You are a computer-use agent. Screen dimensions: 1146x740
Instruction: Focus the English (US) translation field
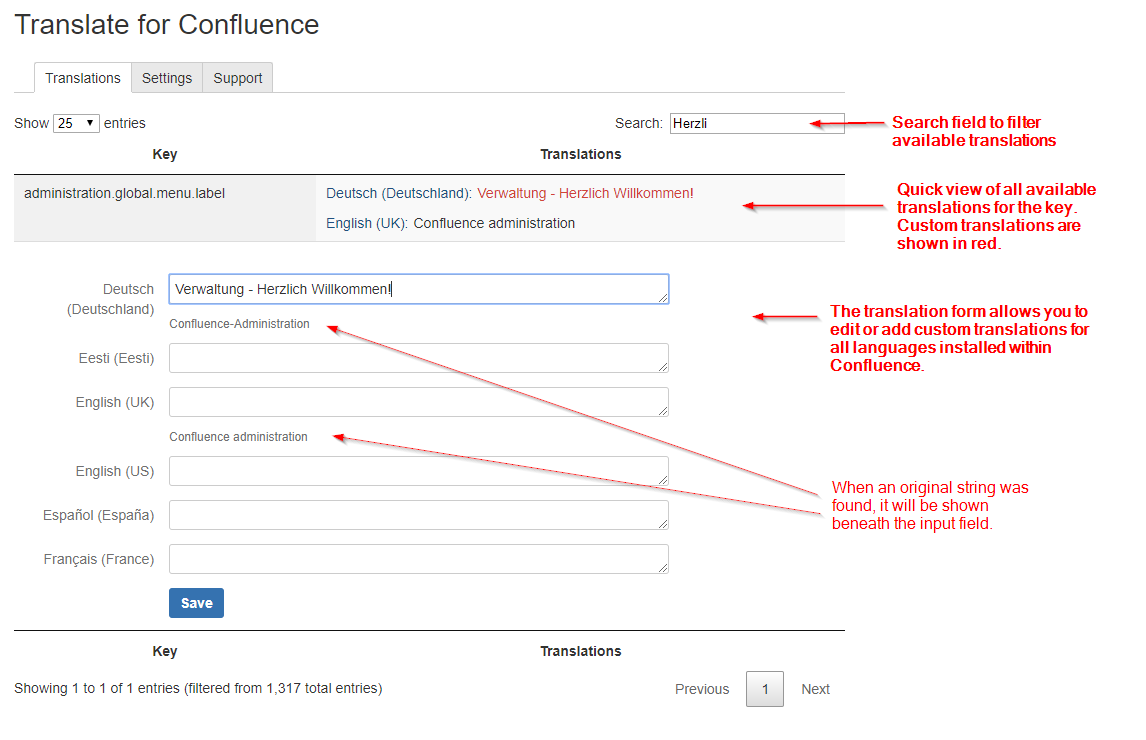[418, 471]
